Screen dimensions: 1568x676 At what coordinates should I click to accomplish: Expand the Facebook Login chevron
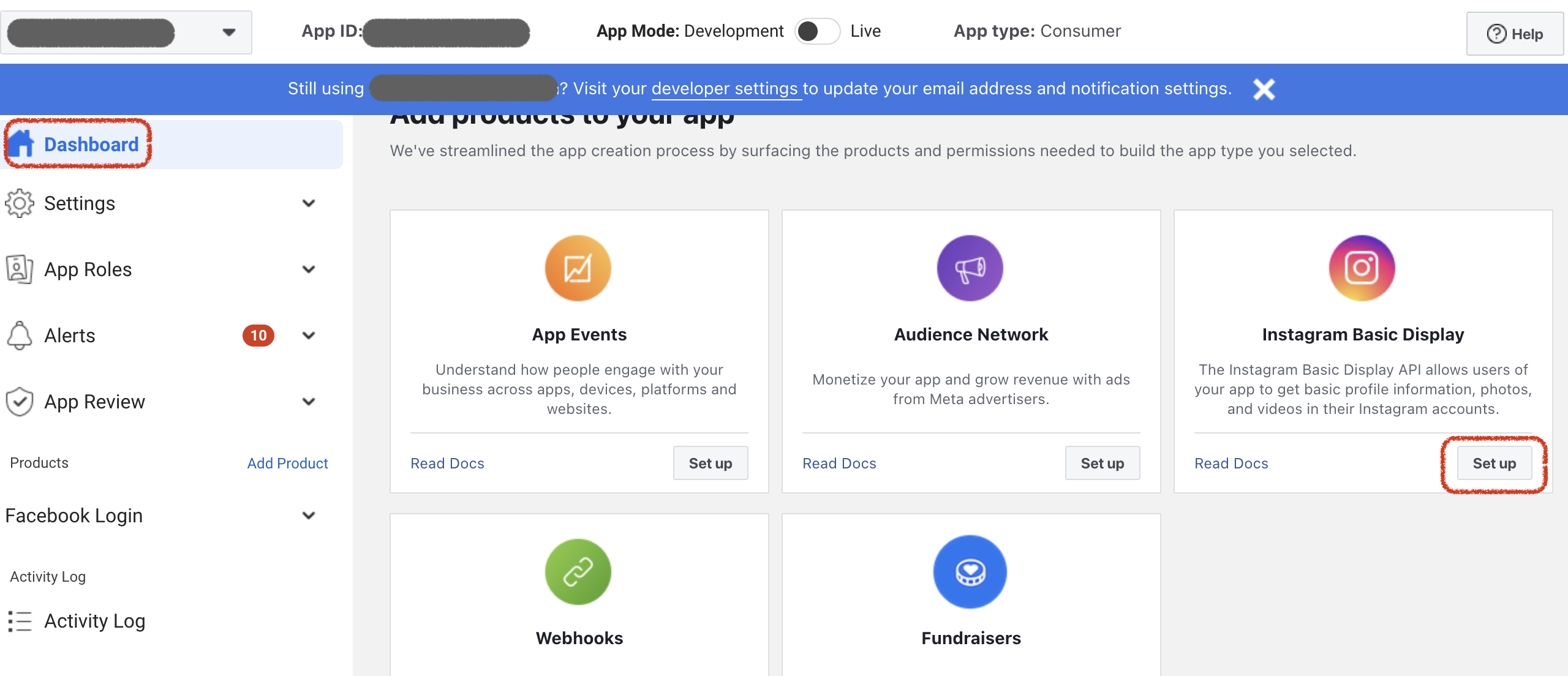(309, 516)
